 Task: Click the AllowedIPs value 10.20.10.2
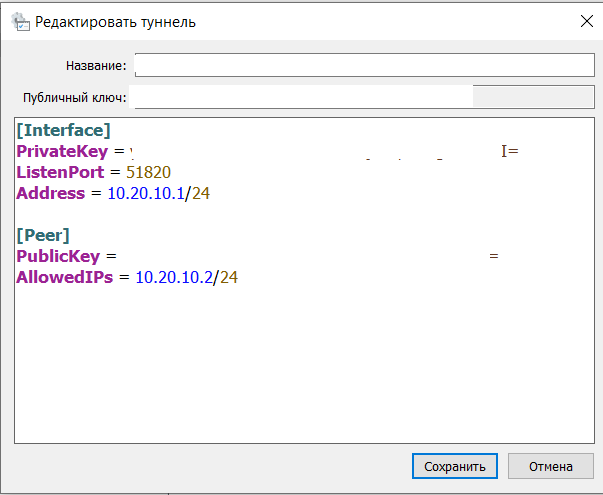(174, 277)
